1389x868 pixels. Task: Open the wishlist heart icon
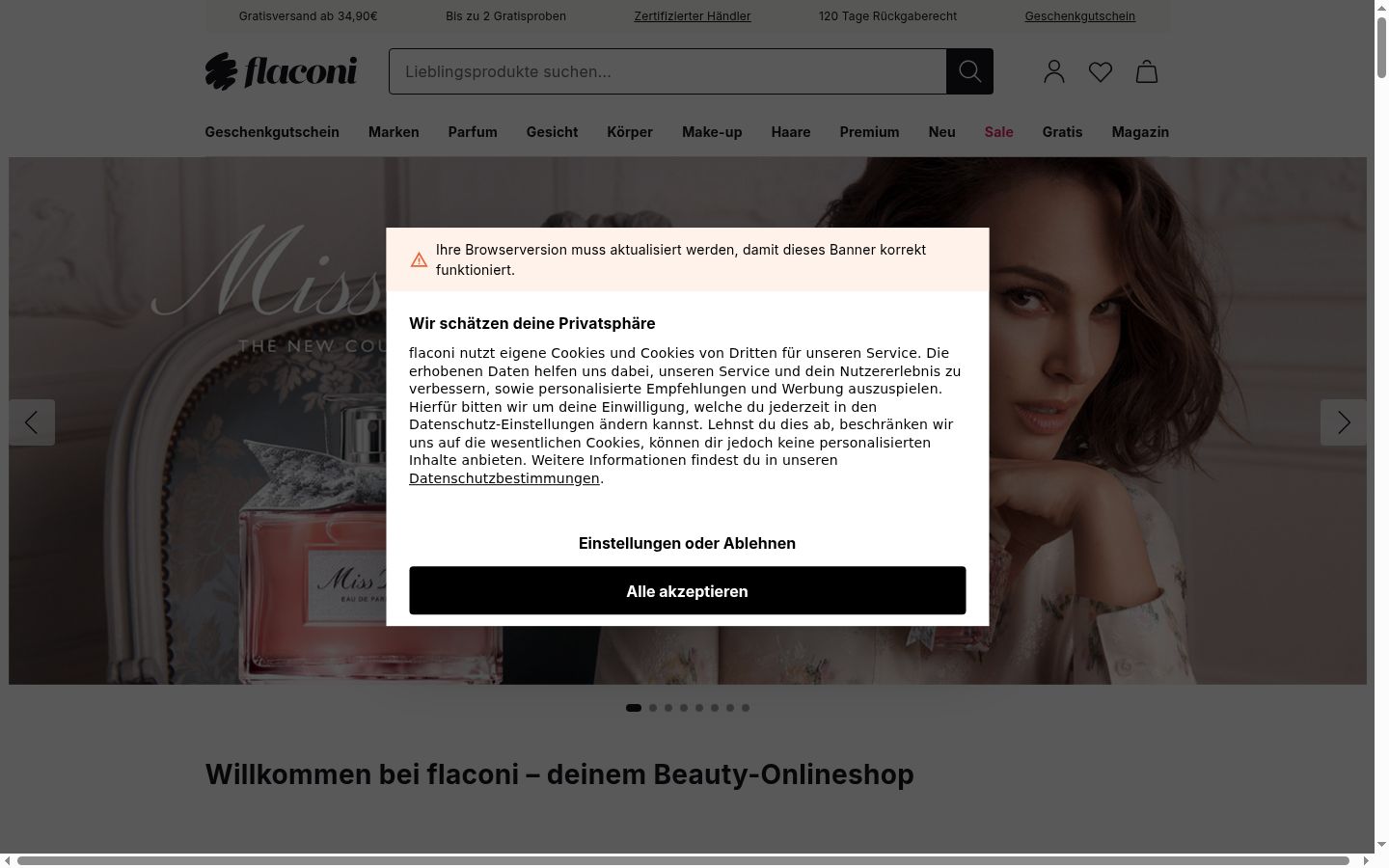pos(1101,71)
